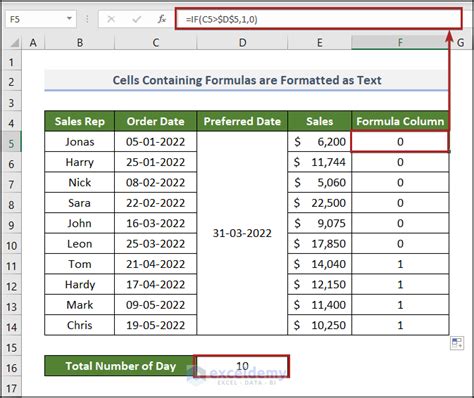Select formula cell in Chris row
Image resolution: width=474 pixels, height=398 pixels.
400,325
